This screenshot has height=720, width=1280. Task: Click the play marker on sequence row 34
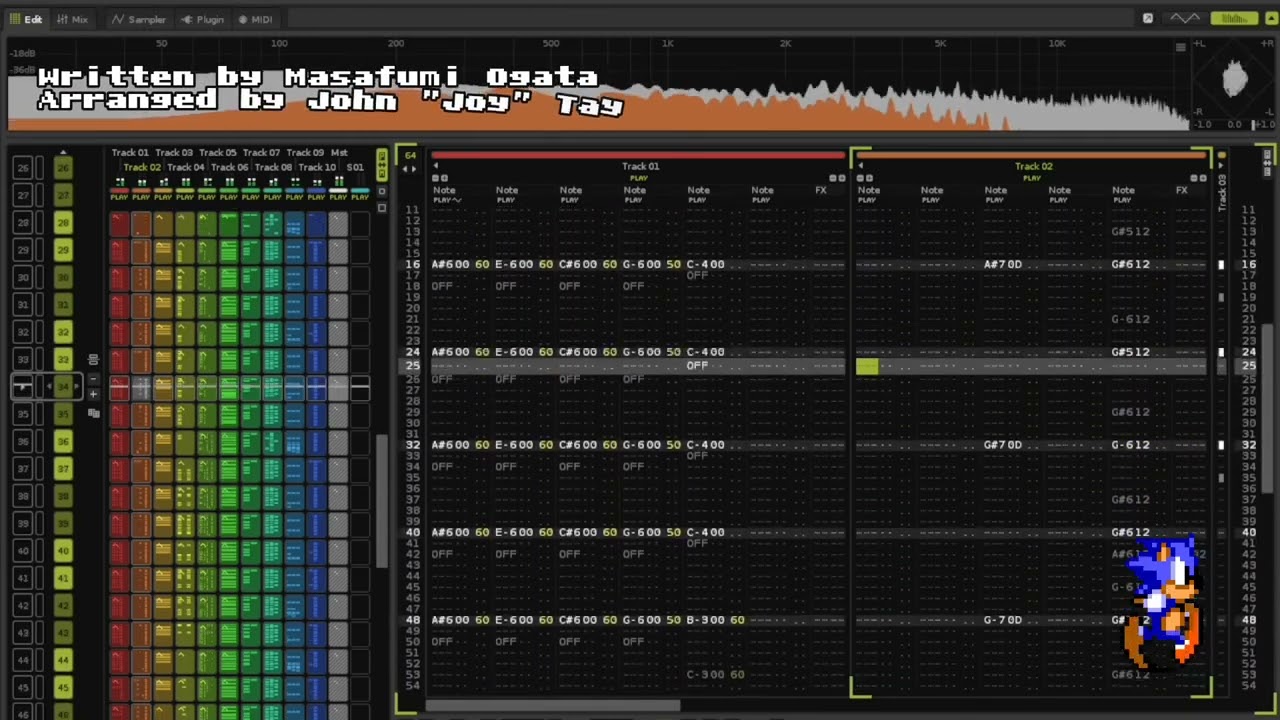click(22, 387)
